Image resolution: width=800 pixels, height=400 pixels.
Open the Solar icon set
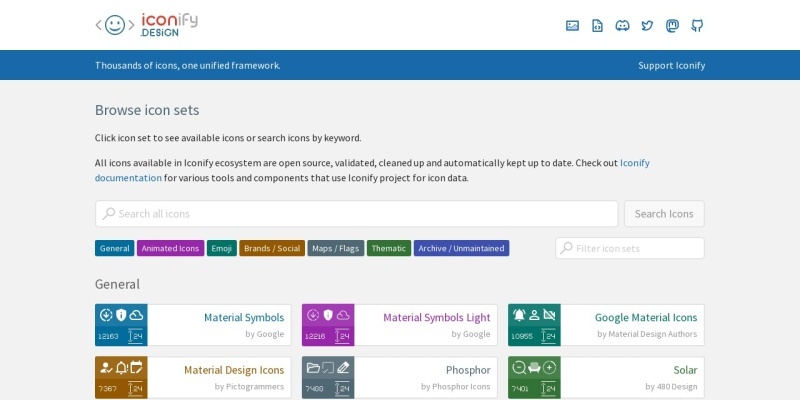606,378
